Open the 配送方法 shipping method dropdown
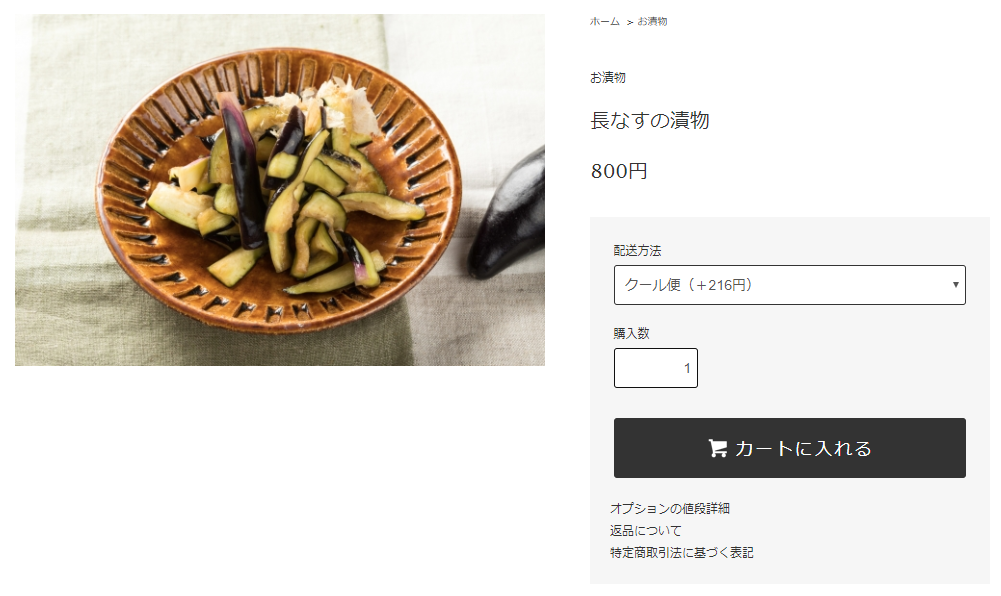Image resolution: width=1001 pixels, height=596 pixels. coord(790,285)
